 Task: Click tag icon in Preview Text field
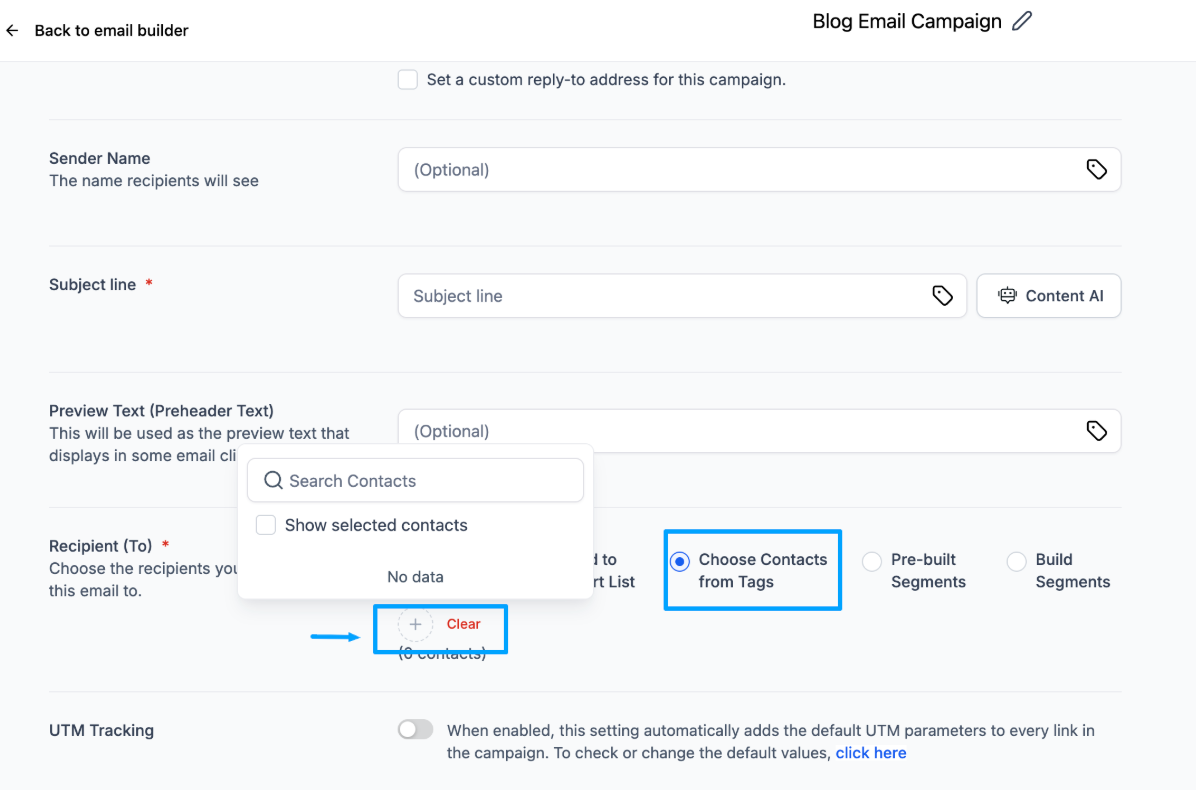point(1096,431)
